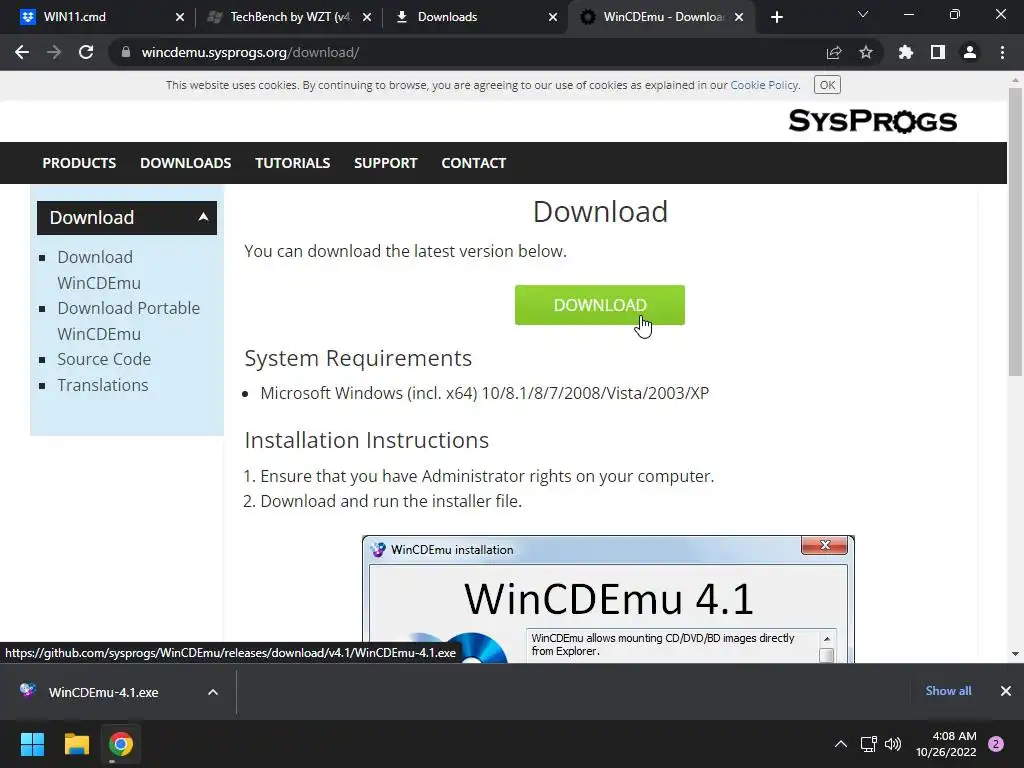The height and width of the screenshot is (768, 1024).
Task: Open the Extensions puzzle icon
Action: point(906,52)
